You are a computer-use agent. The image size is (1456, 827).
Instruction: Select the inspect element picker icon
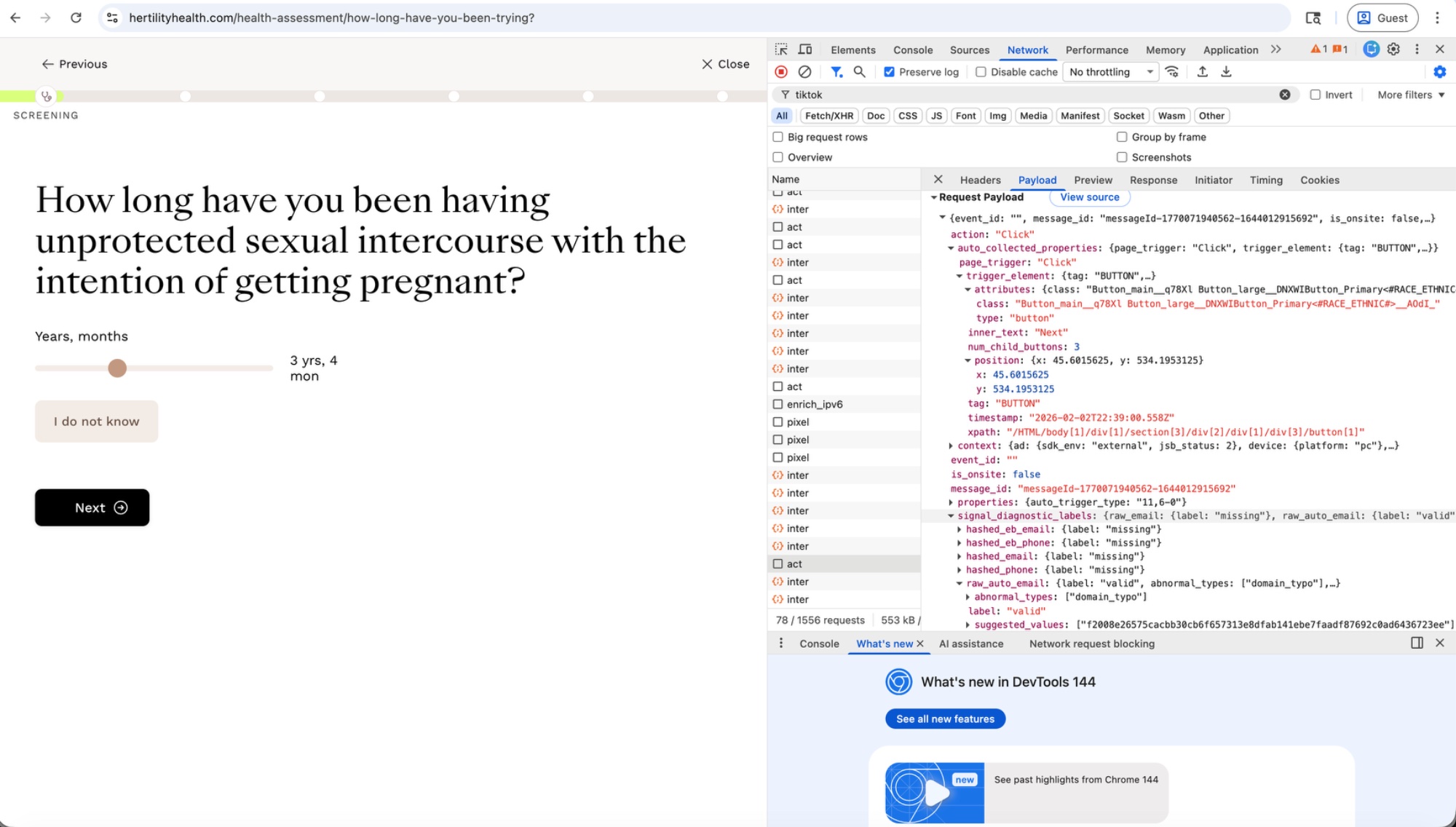click(780, 50)
